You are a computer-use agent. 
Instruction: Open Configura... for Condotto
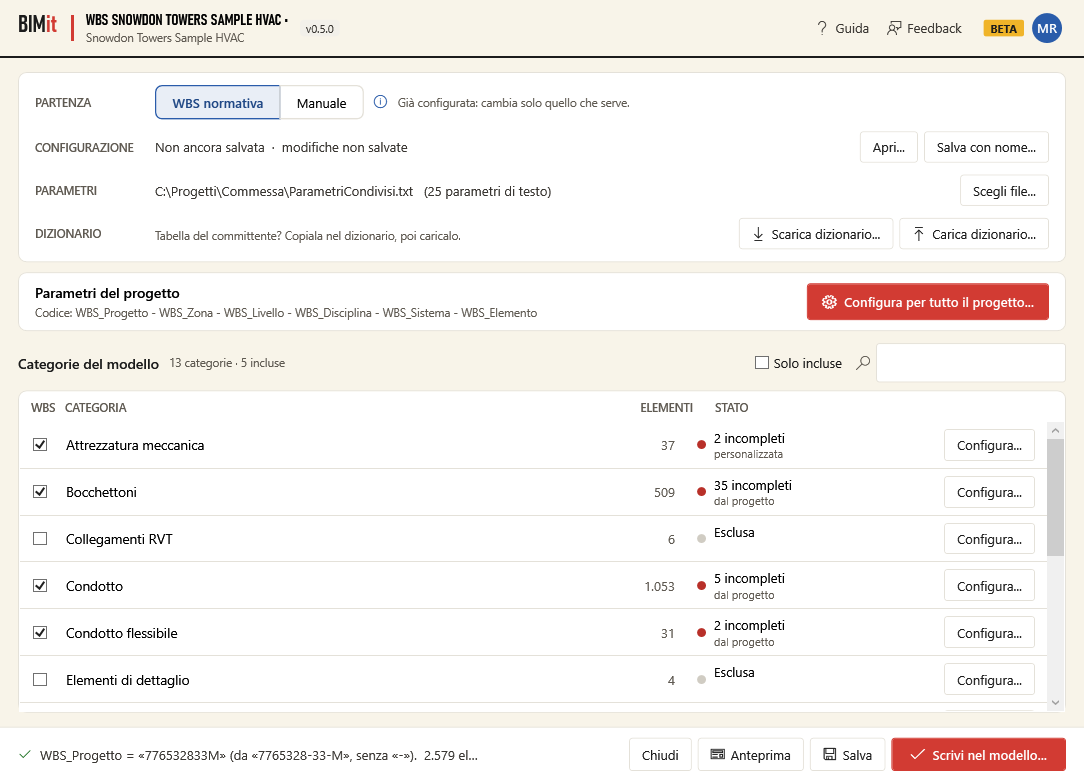989,586
